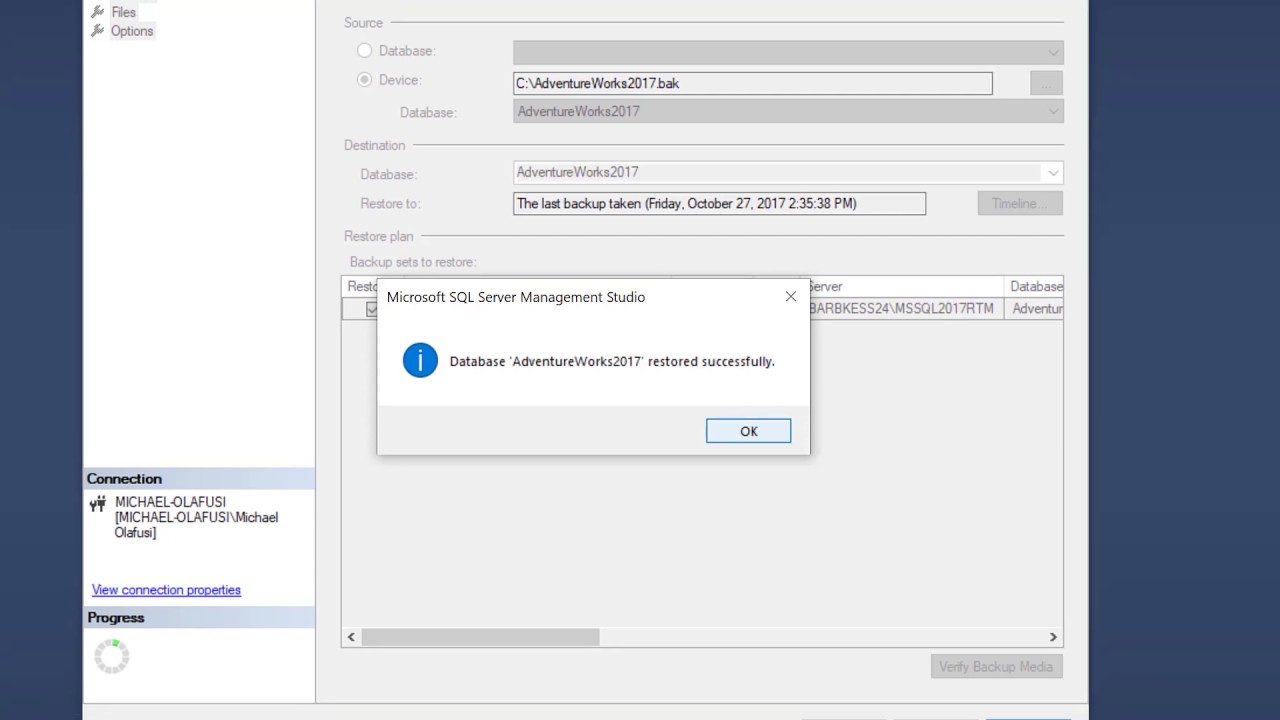Click the Restore to last backup field
The height and width of the screenshot is (720, 1280).
click(719, 204)
